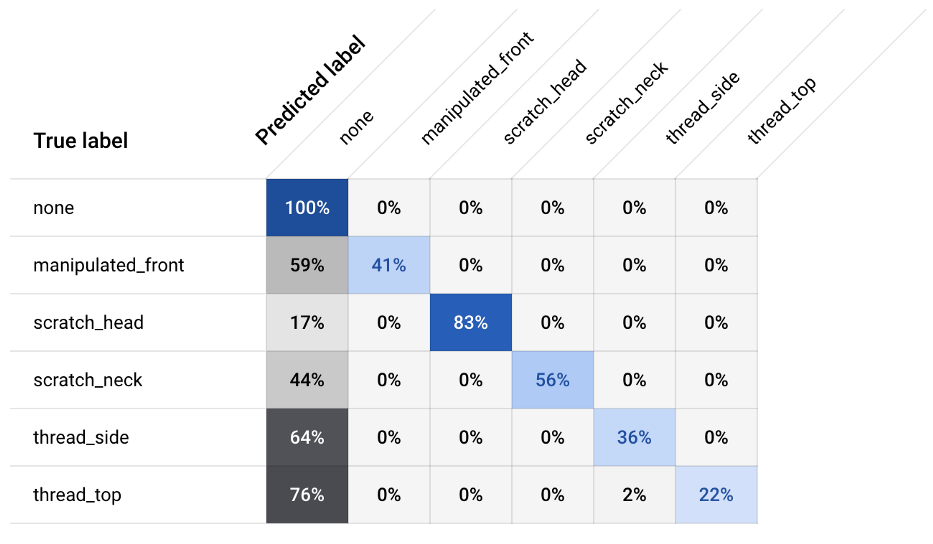Select the 44% cell in scratch_neck row

coord(307,380)
